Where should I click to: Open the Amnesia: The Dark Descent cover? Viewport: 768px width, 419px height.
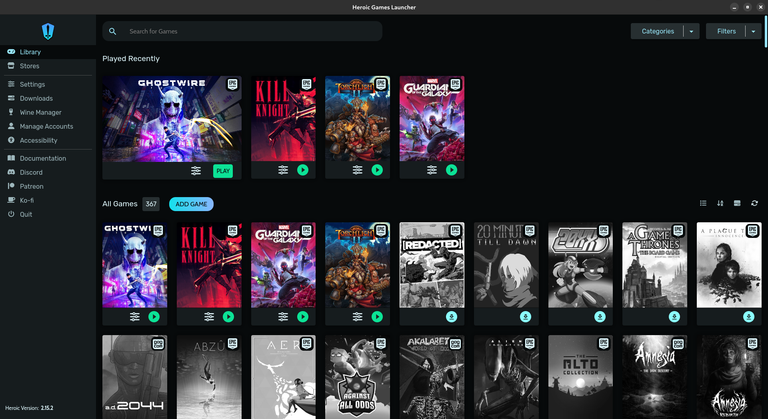click(654, 377)
